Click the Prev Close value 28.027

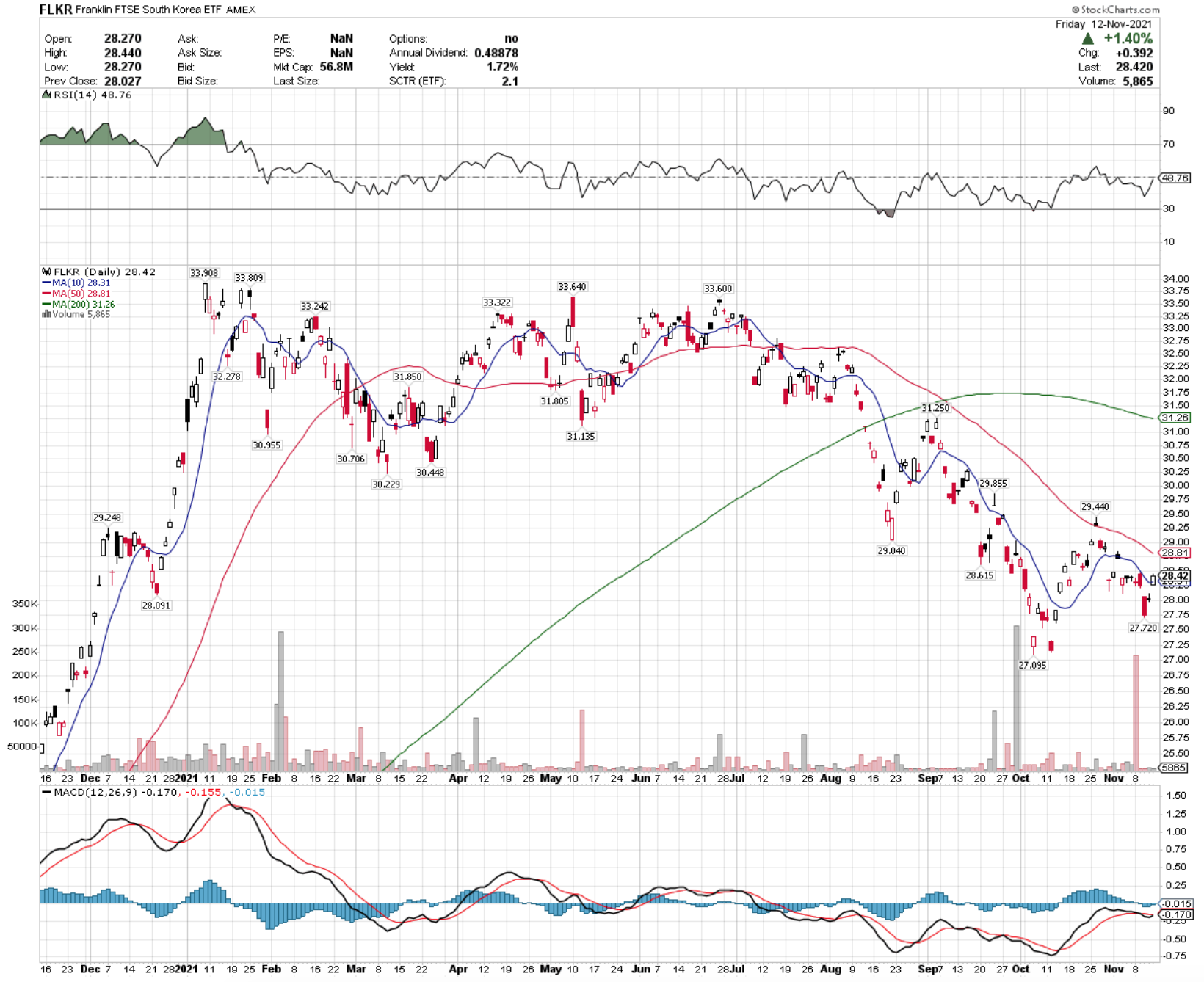(x=123, y=81)
